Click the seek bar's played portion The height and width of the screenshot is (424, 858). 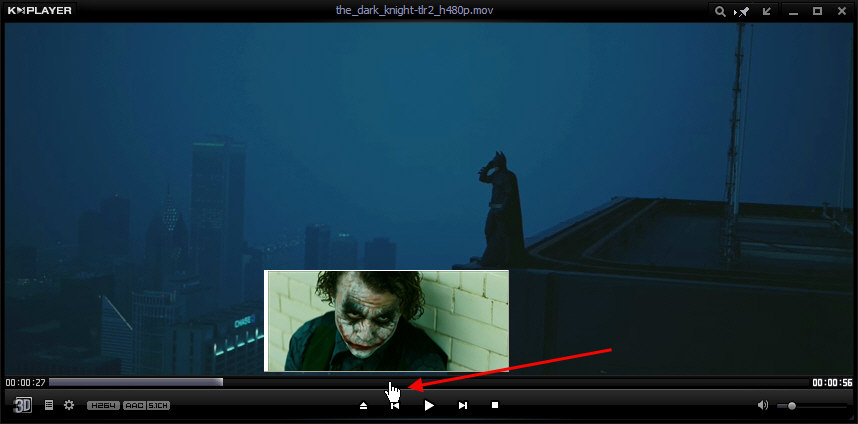coord(136,382)
